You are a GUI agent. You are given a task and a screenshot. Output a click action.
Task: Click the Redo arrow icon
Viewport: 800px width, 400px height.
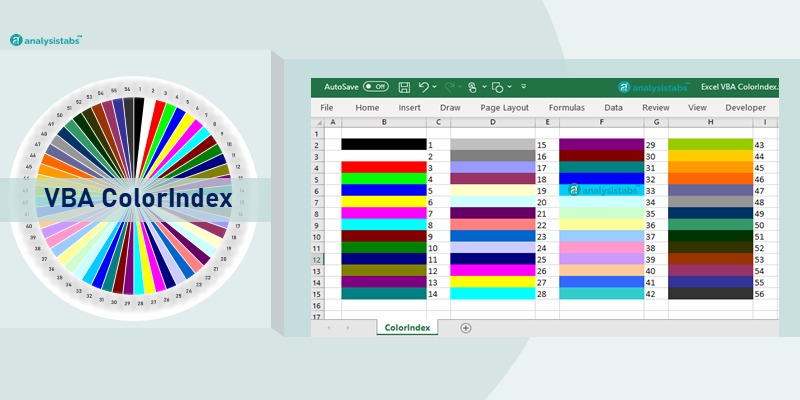point(449,87)
